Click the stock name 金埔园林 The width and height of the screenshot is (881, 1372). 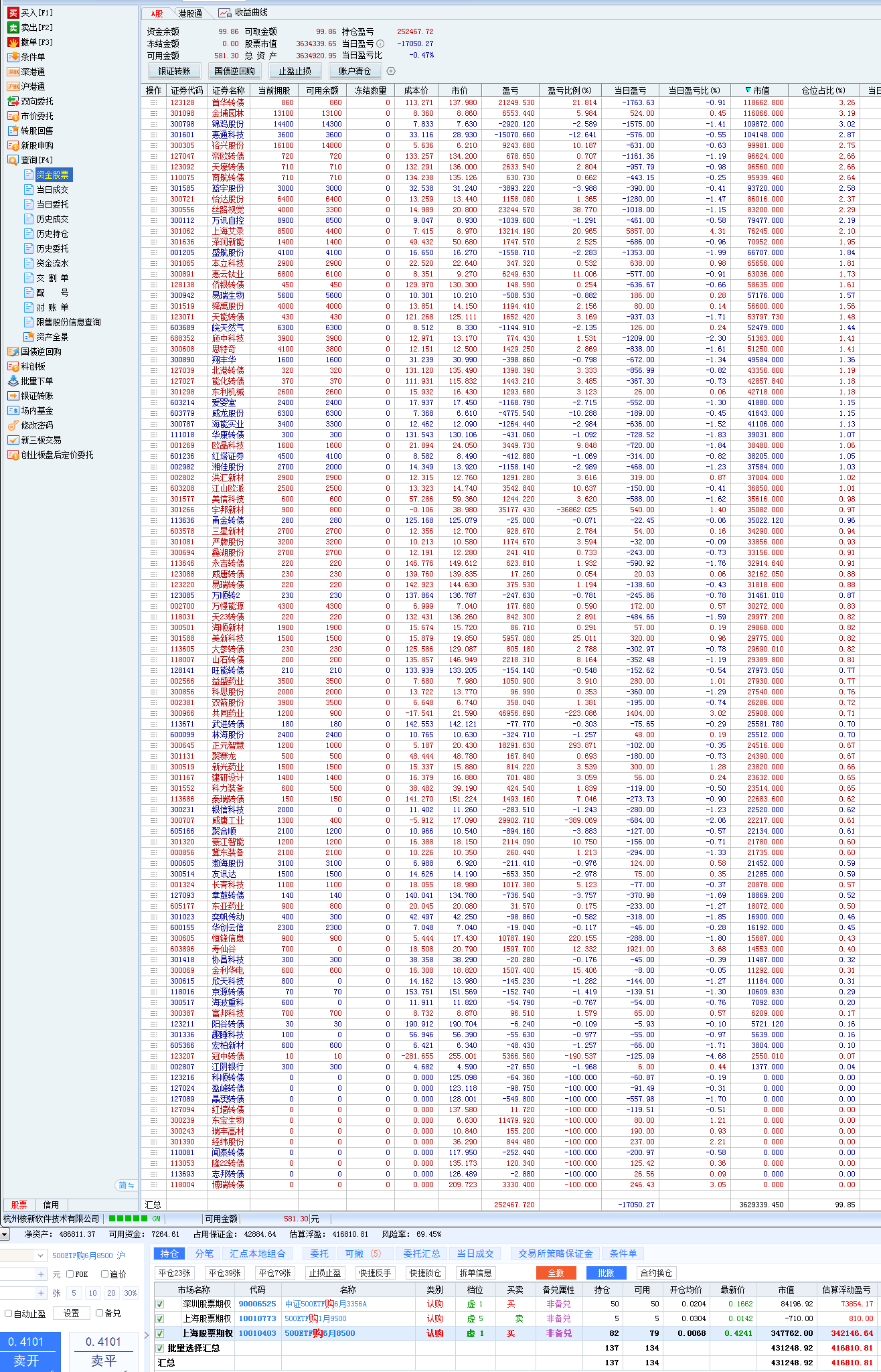tap(228, 113)
